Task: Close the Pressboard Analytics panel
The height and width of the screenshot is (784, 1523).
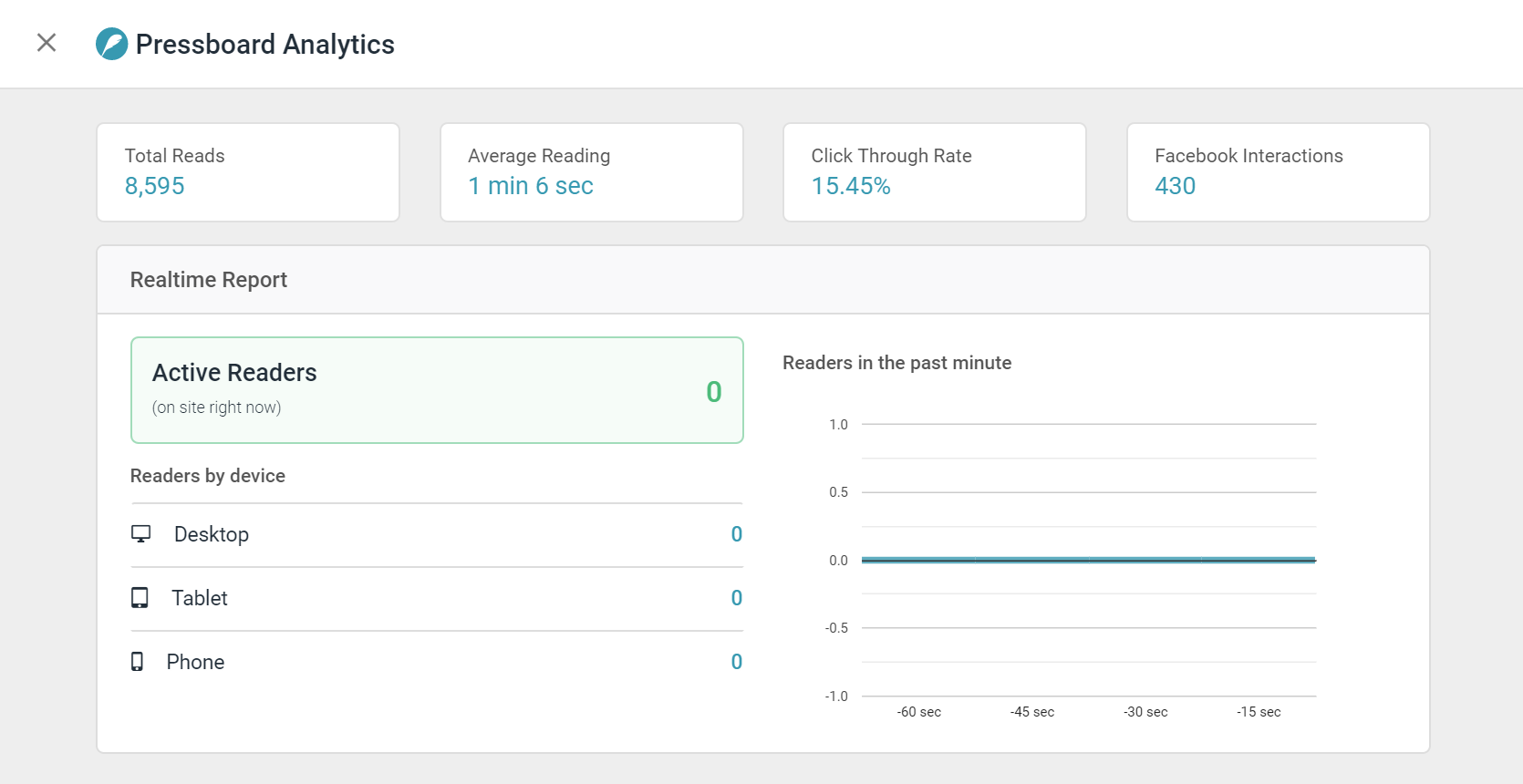Action: click(47, 43)
